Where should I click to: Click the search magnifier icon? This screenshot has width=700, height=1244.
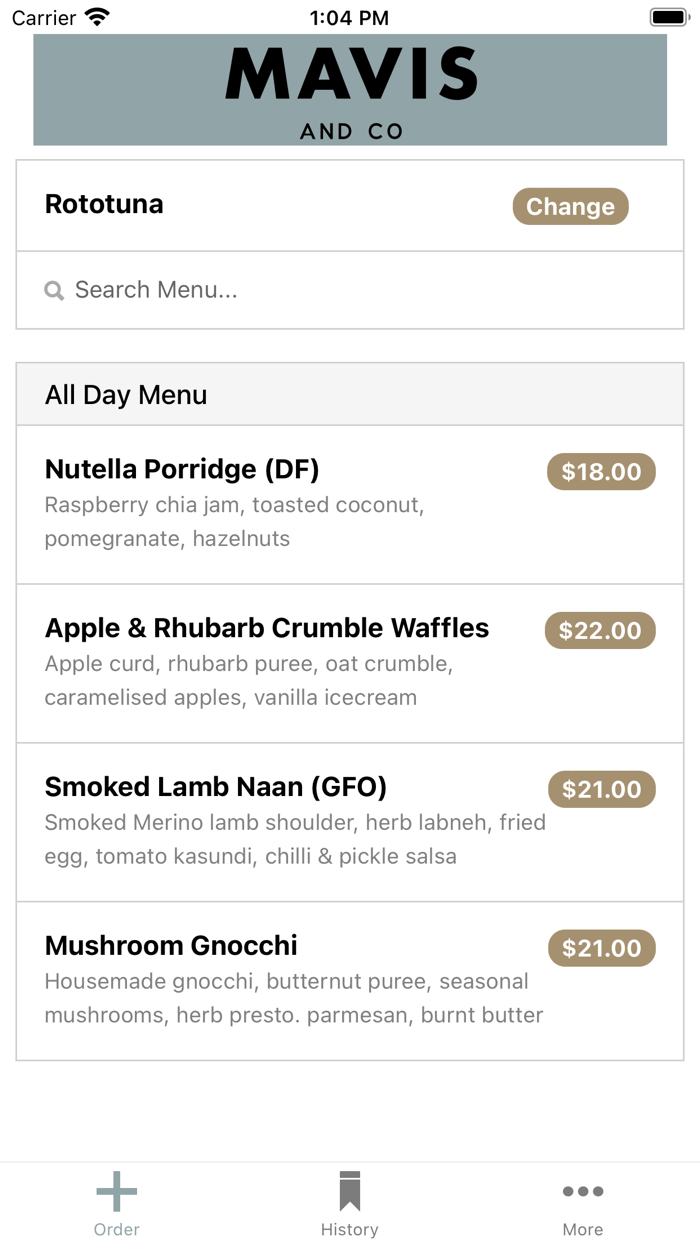54,291
